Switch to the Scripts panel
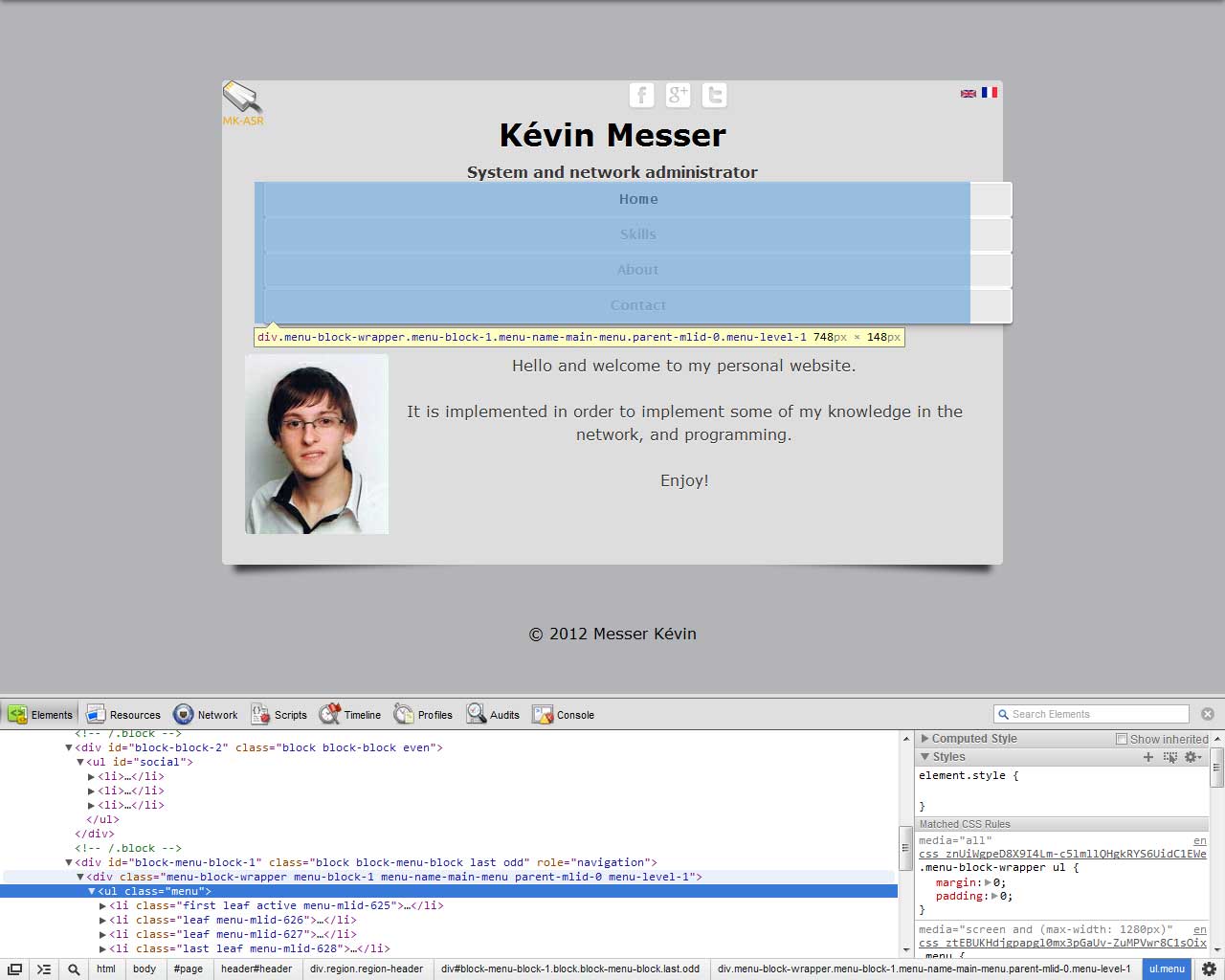Image resolution: width=1225 pixels, height=980 pixels. click(278, 714)
